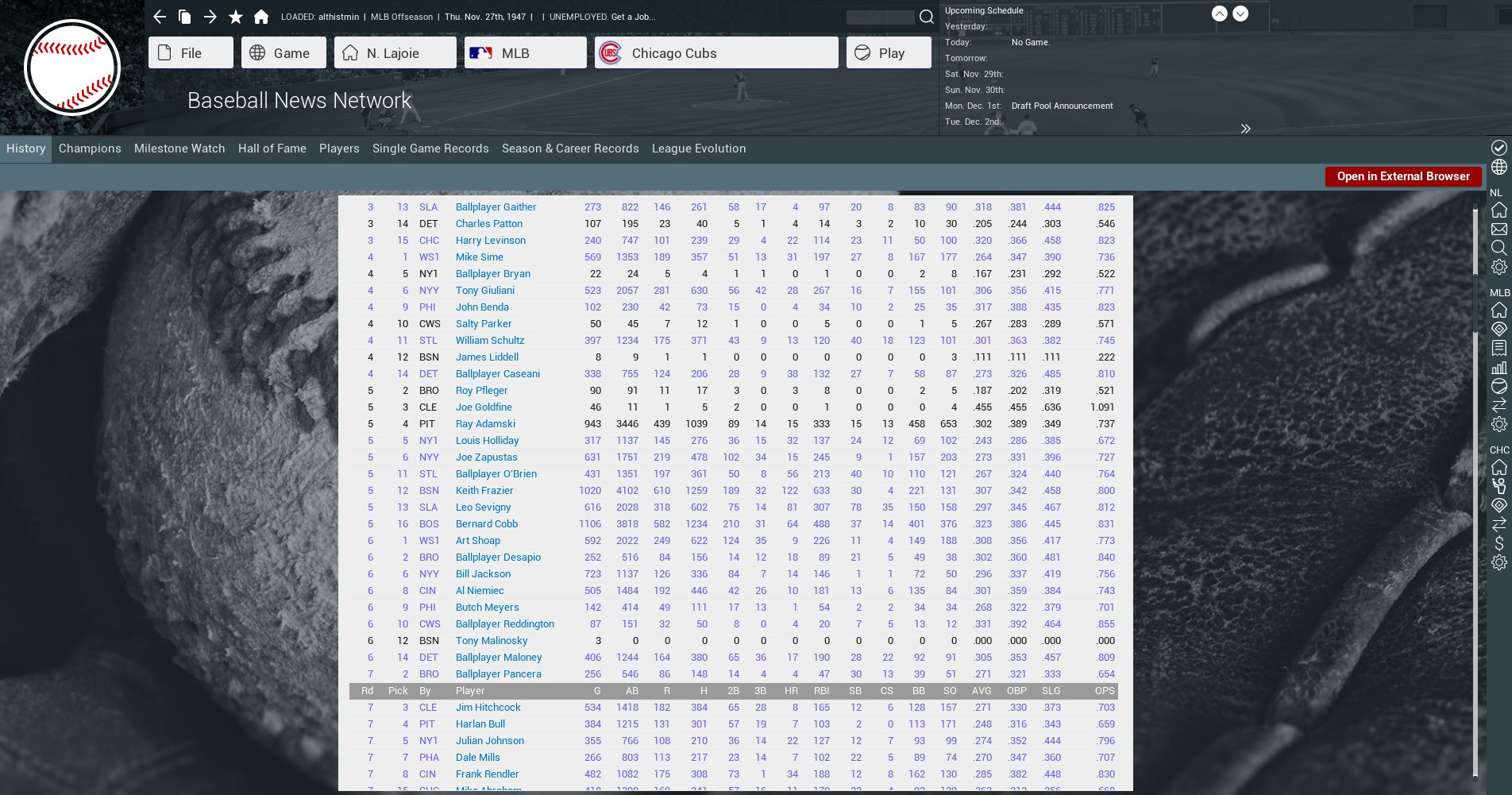Click the checkmark icon atop the right sidebar

[1498, 148]
